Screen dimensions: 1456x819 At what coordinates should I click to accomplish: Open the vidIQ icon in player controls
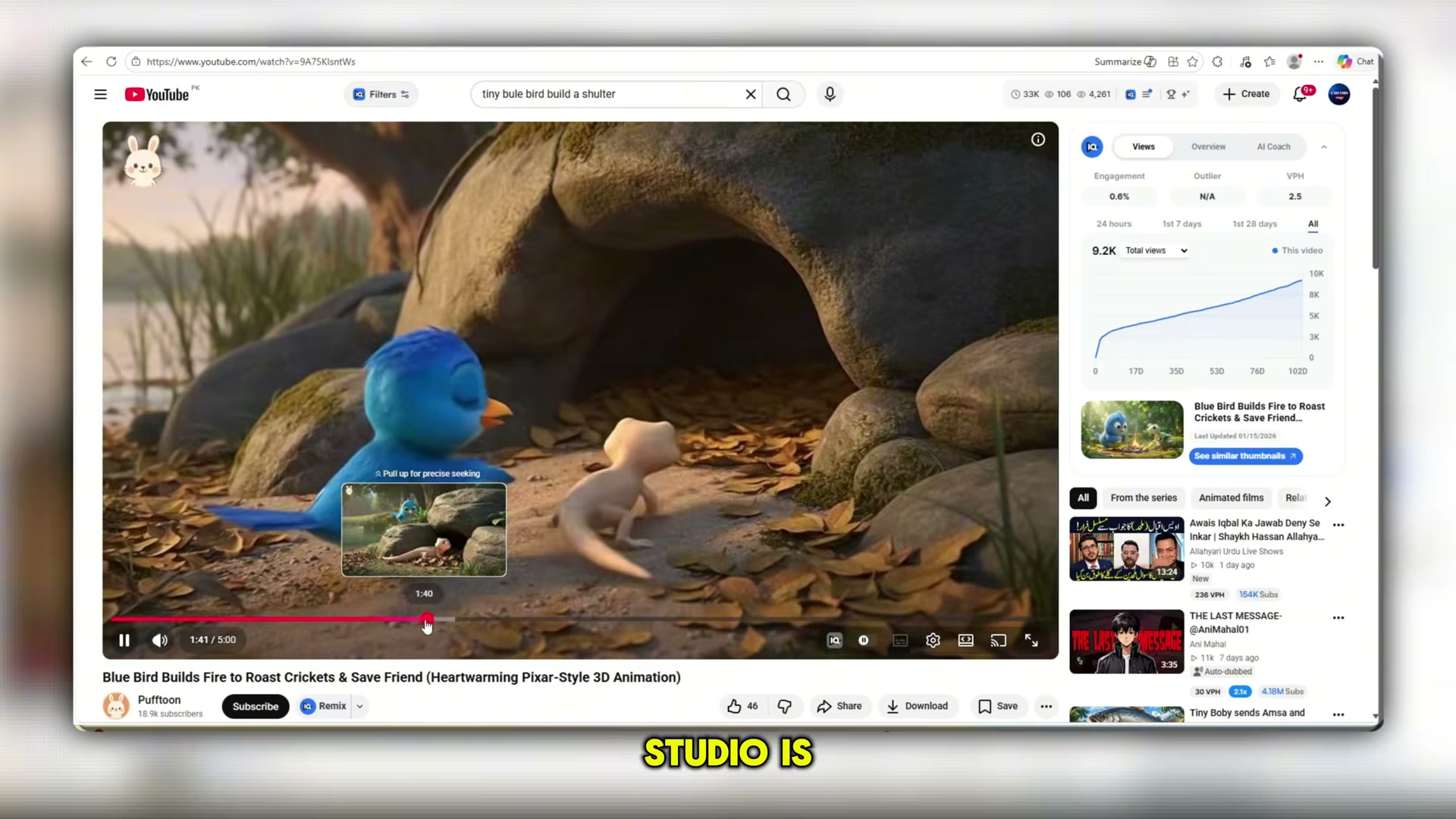tap(834, 641)
